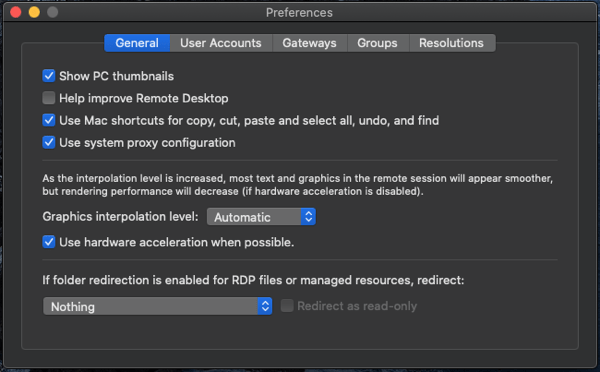Open Graphics interpolation level dropdown
This screenshot has width=600, height=372.
(261, 217)
